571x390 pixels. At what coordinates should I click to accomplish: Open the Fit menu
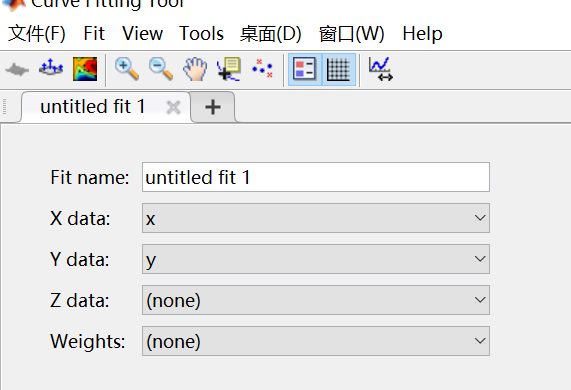click(94, 34)
